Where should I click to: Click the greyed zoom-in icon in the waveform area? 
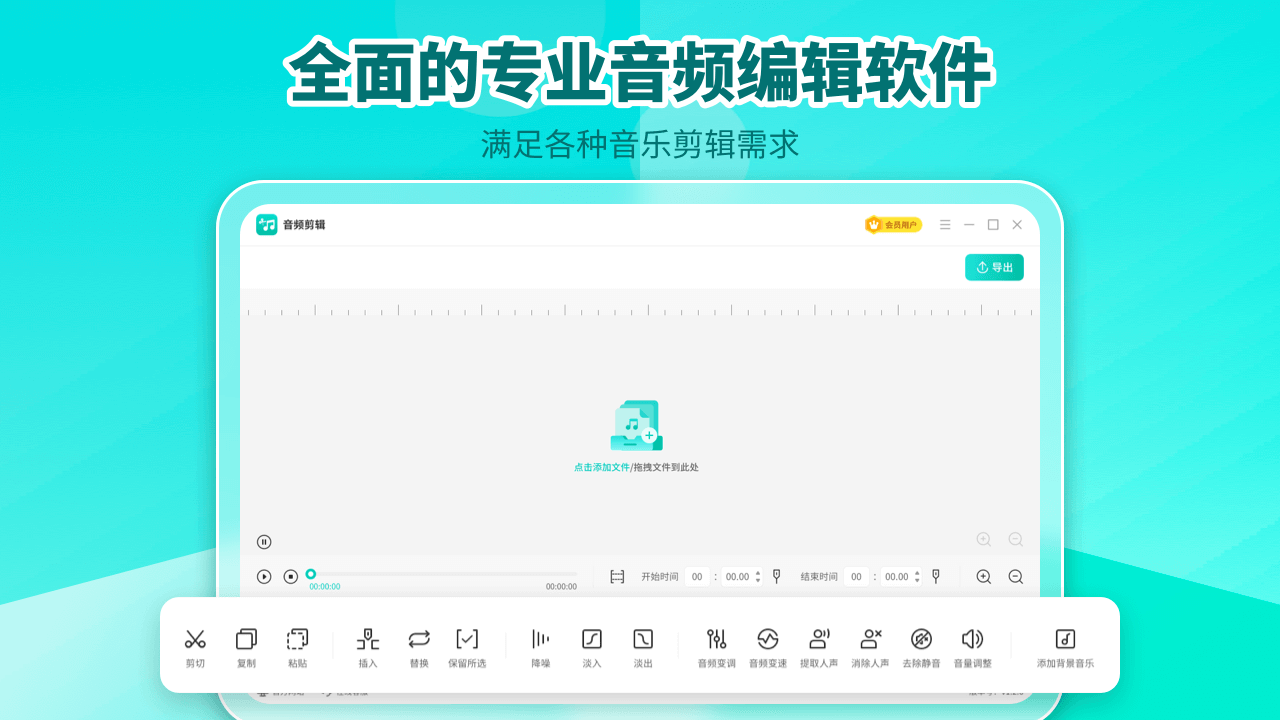click(984, 540)
